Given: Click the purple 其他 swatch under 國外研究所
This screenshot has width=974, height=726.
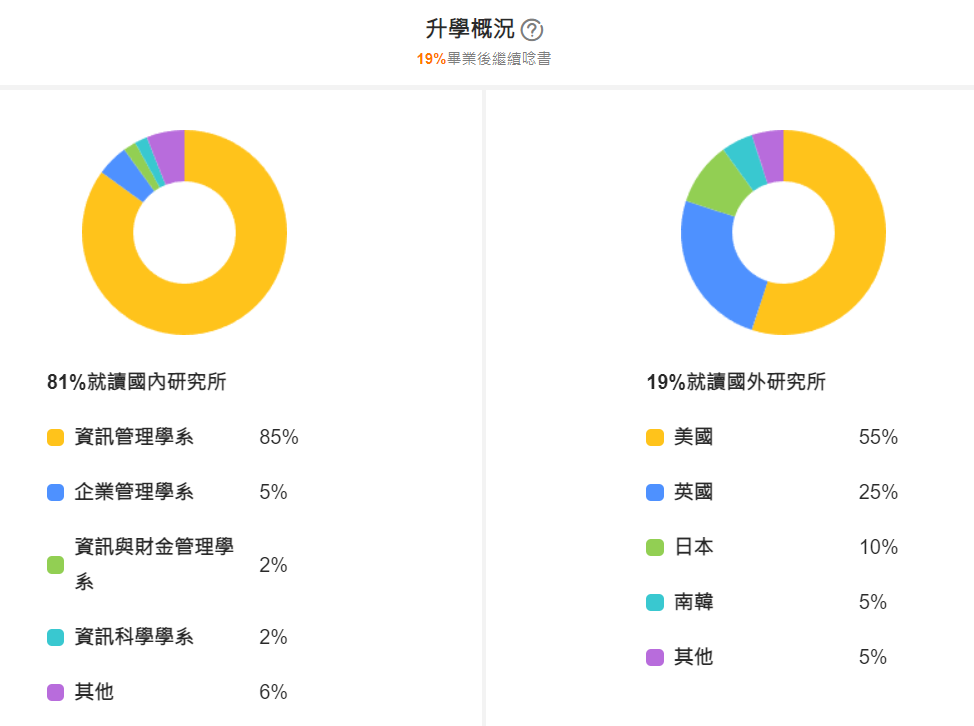Looking at the screenshot, I should pyautogui.click(x=656, y=657).
